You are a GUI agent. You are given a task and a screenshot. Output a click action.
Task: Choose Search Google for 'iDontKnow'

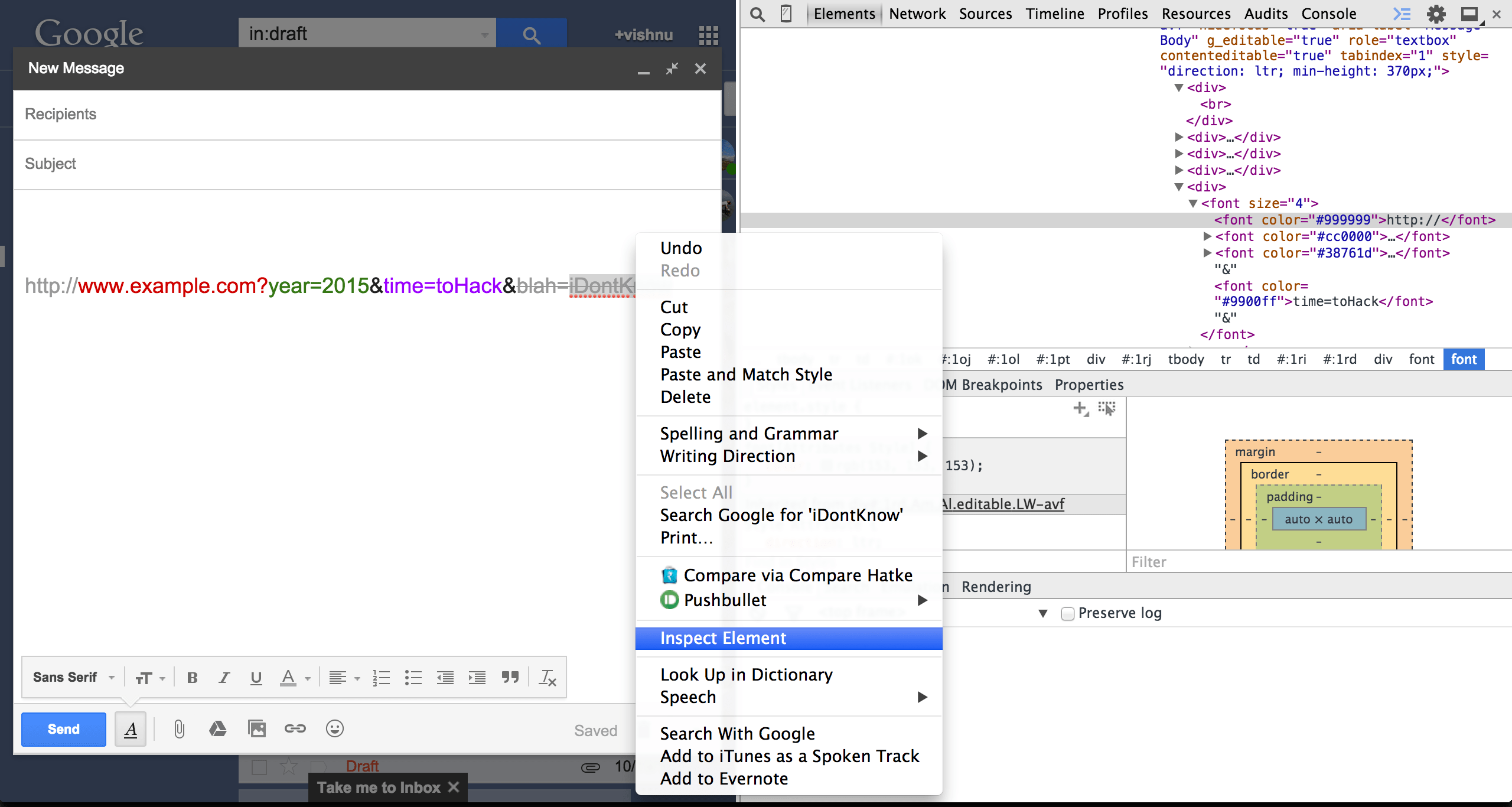[788, 515]
